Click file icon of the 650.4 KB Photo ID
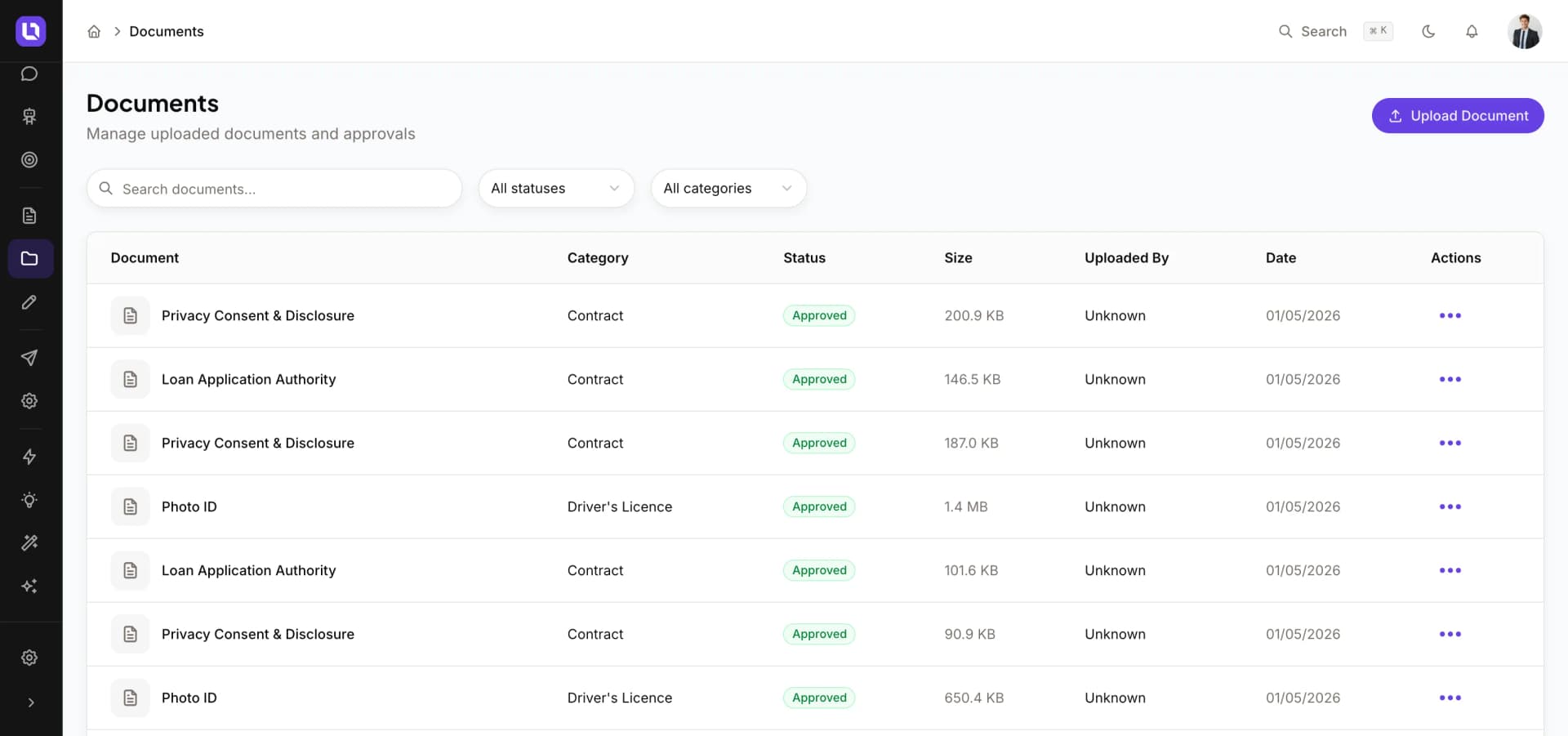The height and width of the screenshot is (736, 1568). point(130,698)
